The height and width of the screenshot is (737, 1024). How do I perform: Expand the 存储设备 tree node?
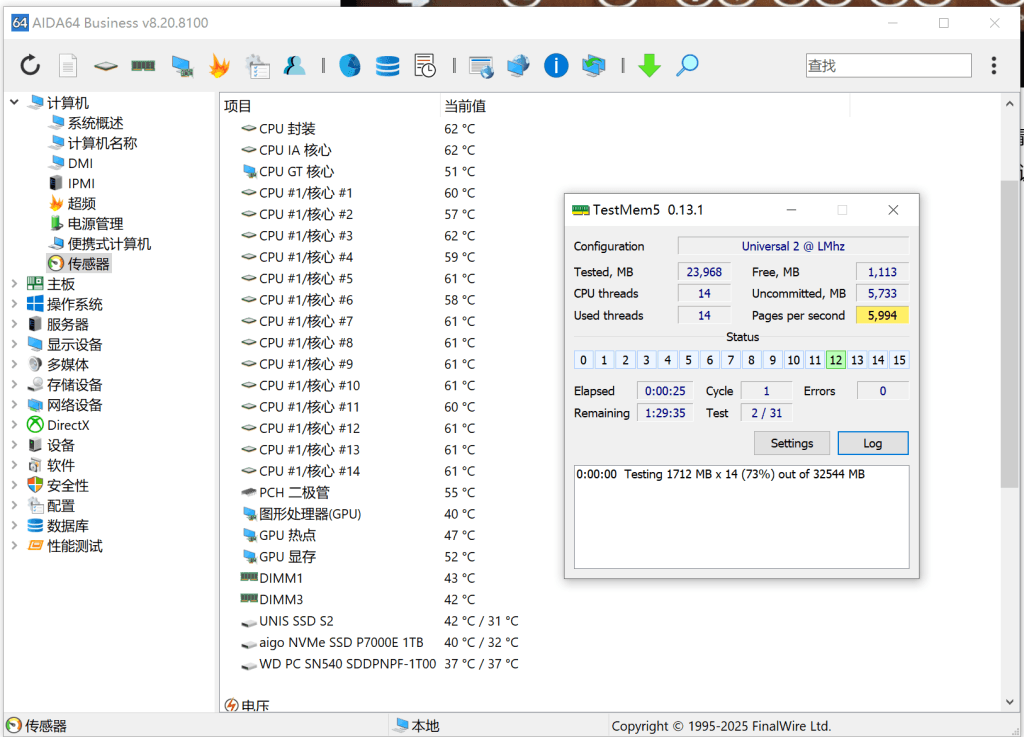14,384
